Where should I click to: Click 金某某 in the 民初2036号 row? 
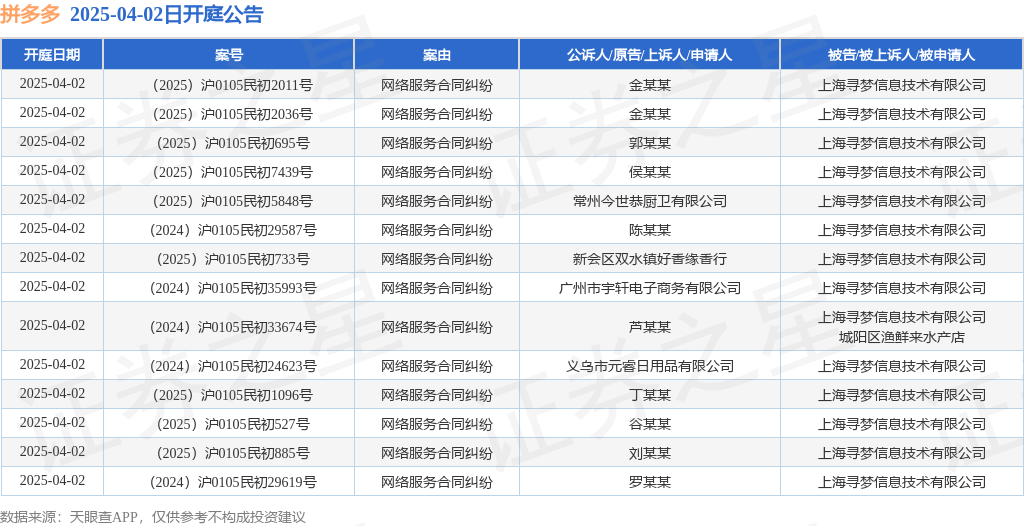tap(650, 114)
